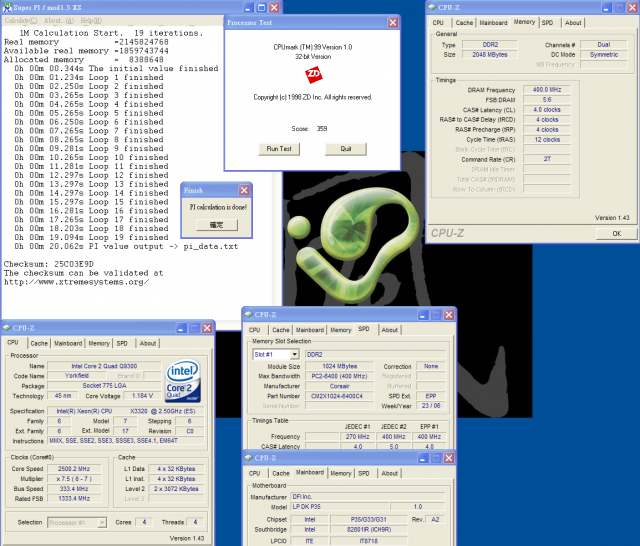Click the Run Test button
640x546 pixels.
click(x=279, y=149)
